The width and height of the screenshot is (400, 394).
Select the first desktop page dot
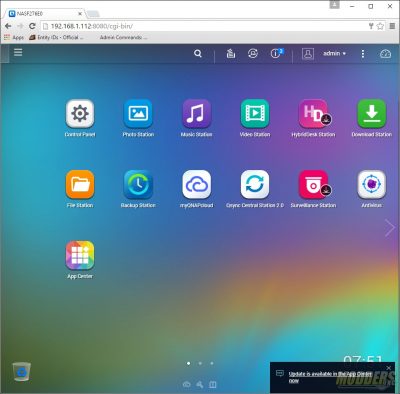coord(189,363)
